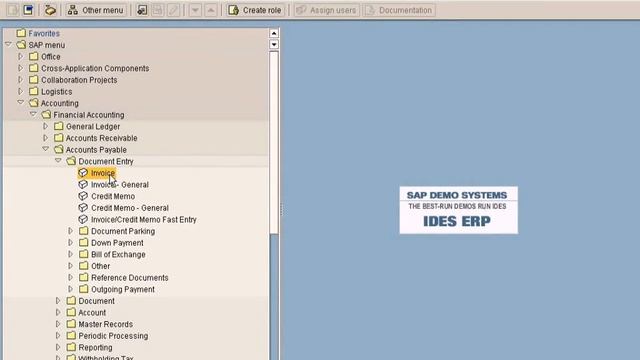This screenshot has height=360, width=640.
Task: Collapse the Accounts Payable node
Action: coord(46,149)
